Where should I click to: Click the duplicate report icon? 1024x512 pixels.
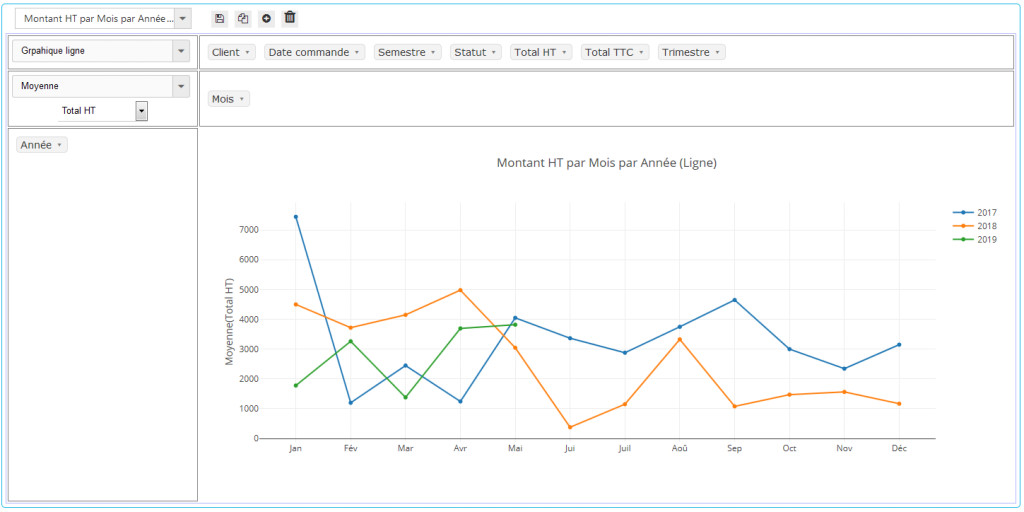click(243, 18)
